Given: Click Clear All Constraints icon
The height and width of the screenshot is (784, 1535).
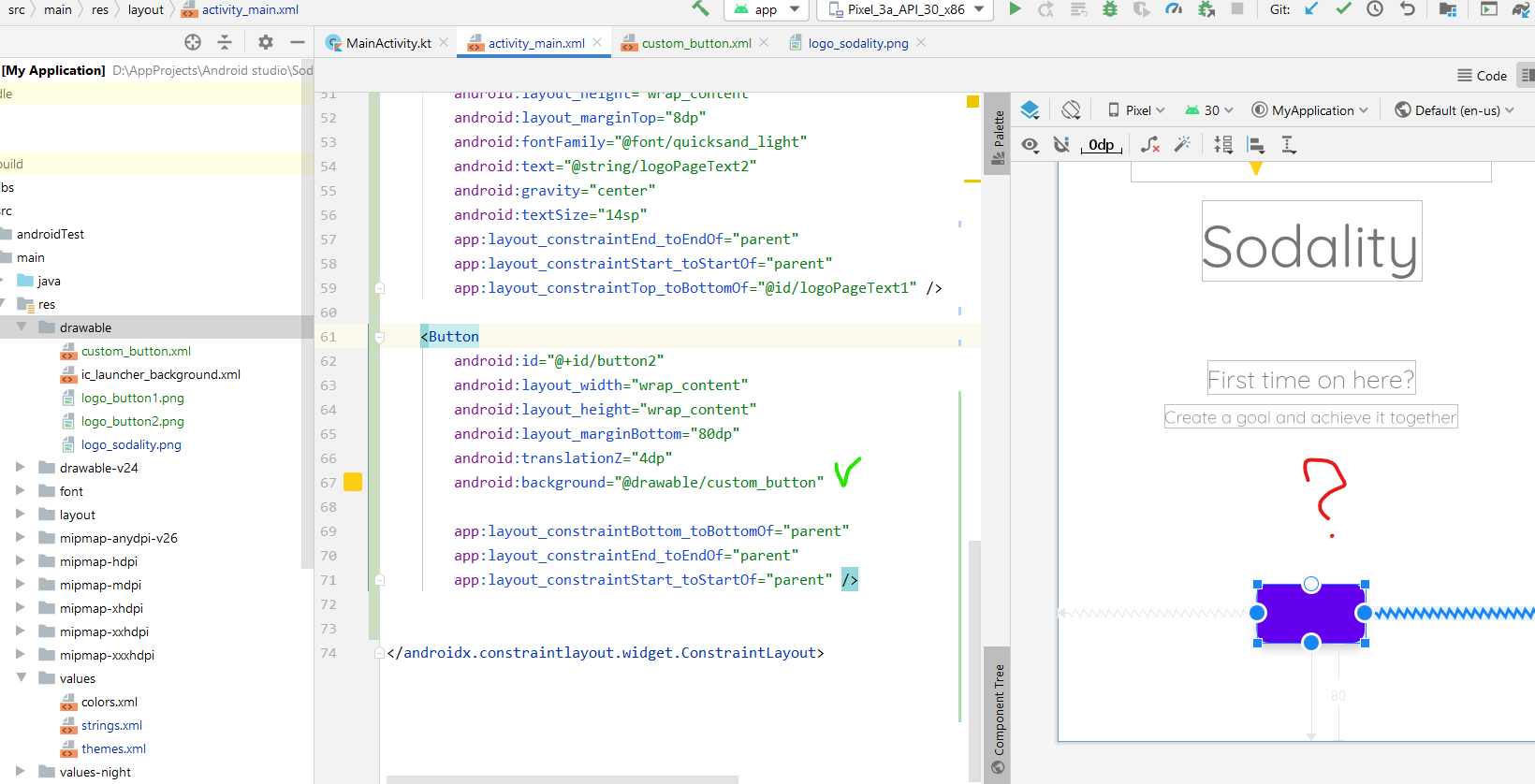Looking at the screenshot, I should [1150, 144].
